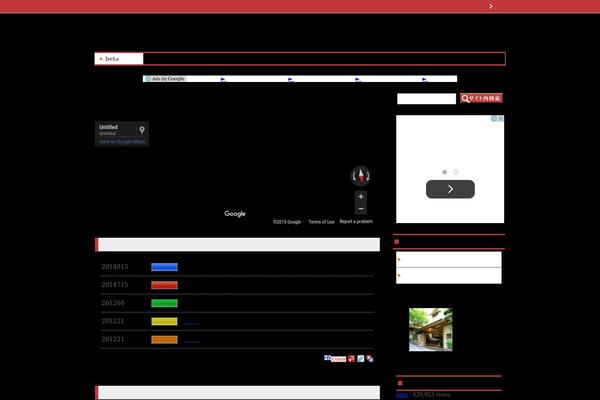Click the Google logo on the map
The image size is (600, 400).
tap(235, 214)
